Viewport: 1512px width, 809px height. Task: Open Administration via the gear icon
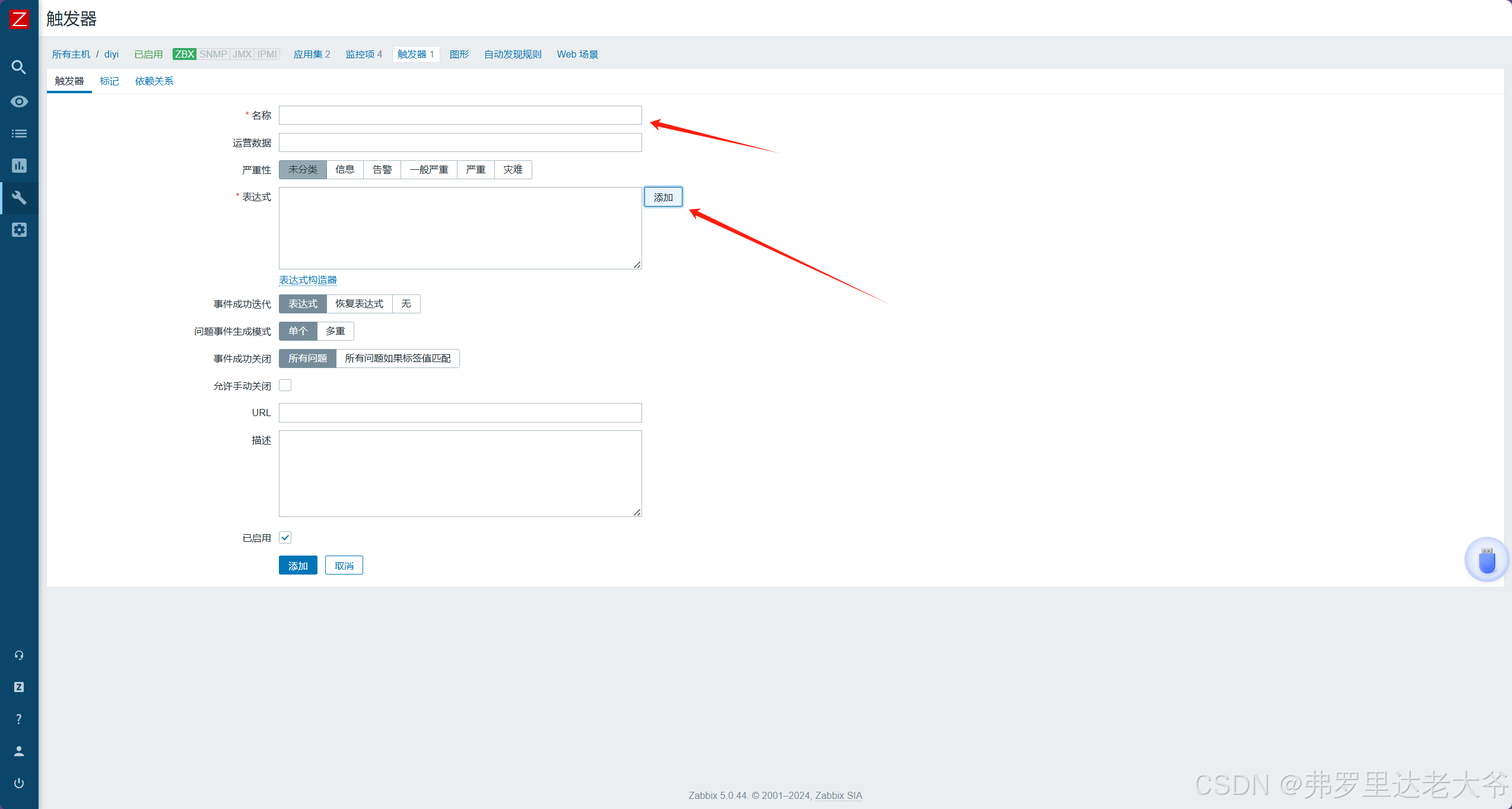pyautogui.click(x=19, y=230)
